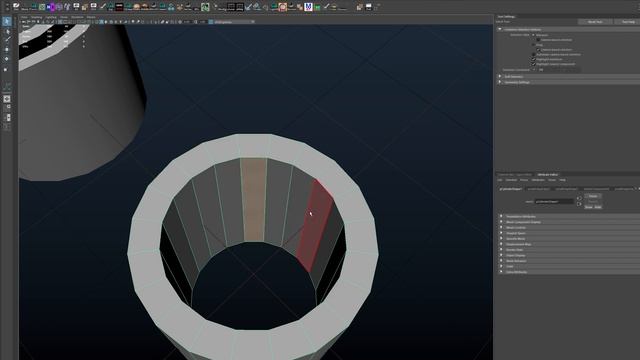
Task: Click the Presets button
Action: pyautogui.click(x=593, y=202)
